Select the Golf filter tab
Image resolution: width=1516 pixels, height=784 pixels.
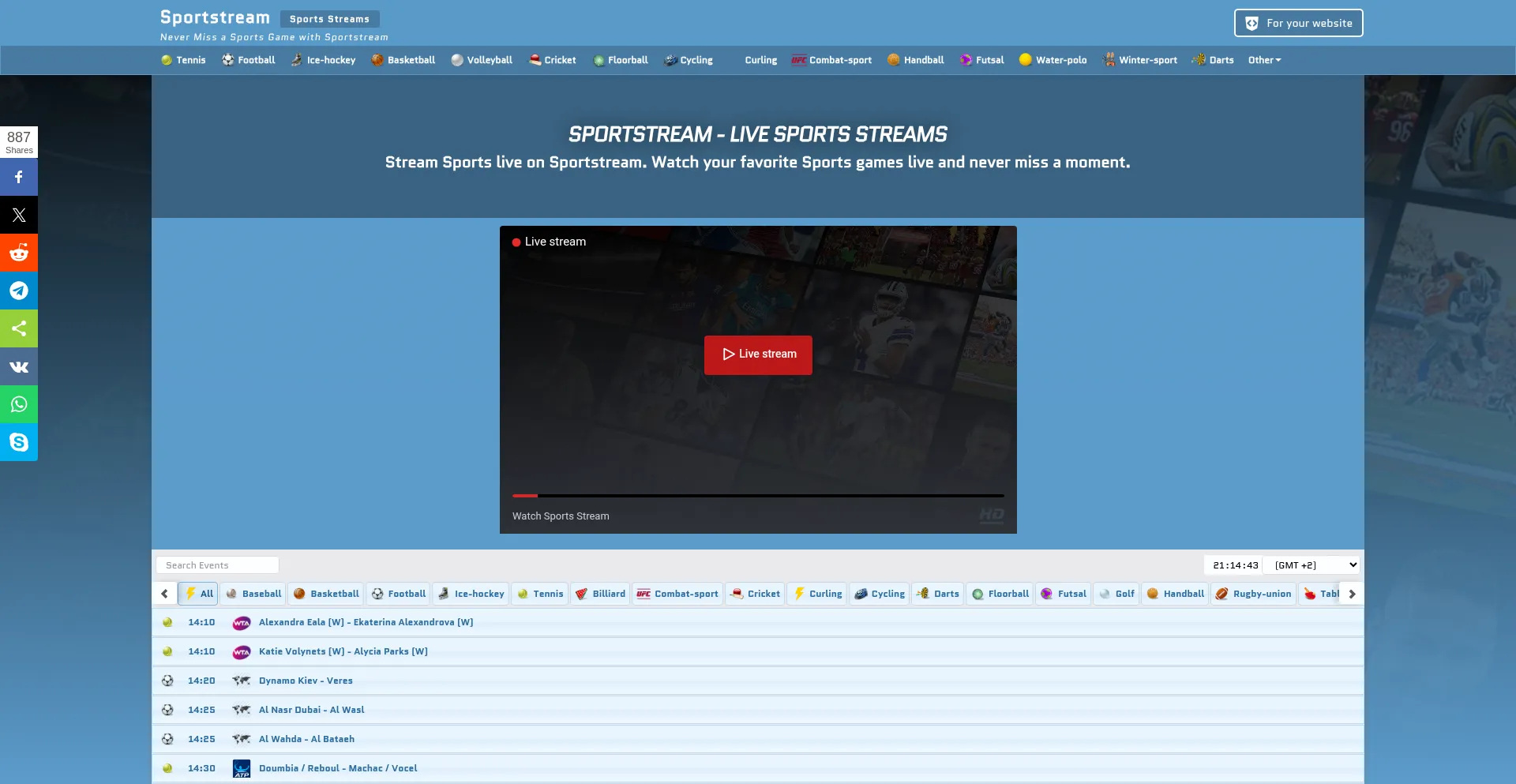pyautogui.click(x=1117, y=594)
